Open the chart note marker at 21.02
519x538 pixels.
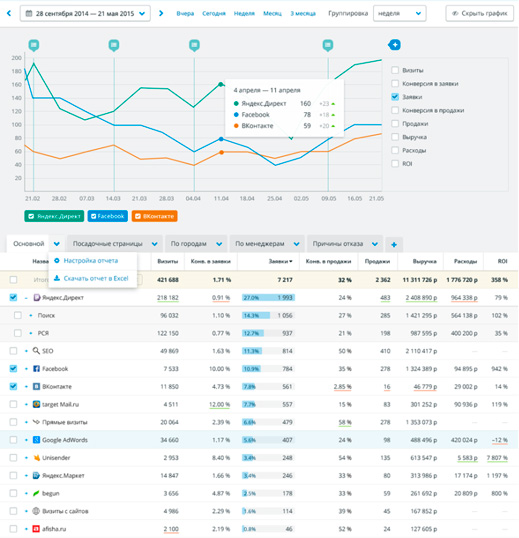[34, 45]
